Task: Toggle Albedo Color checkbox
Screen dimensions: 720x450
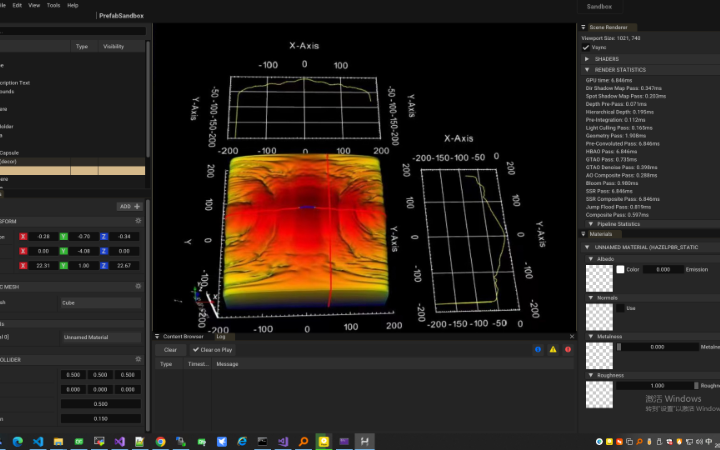Action: pyautogui.click(x=620, y=269)
